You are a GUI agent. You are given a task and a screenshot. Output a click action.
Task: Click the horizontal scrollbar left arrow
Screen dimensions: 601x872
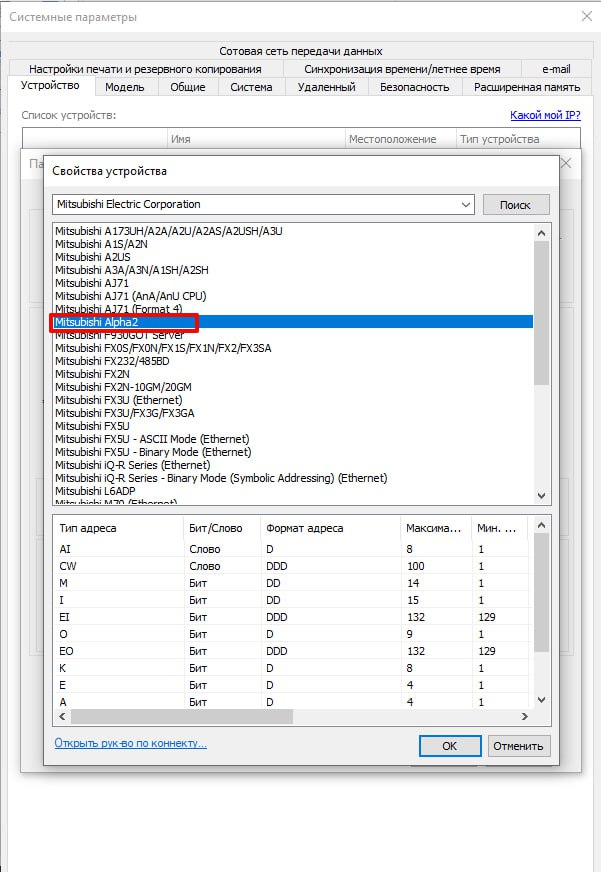[x=62, y=717]
